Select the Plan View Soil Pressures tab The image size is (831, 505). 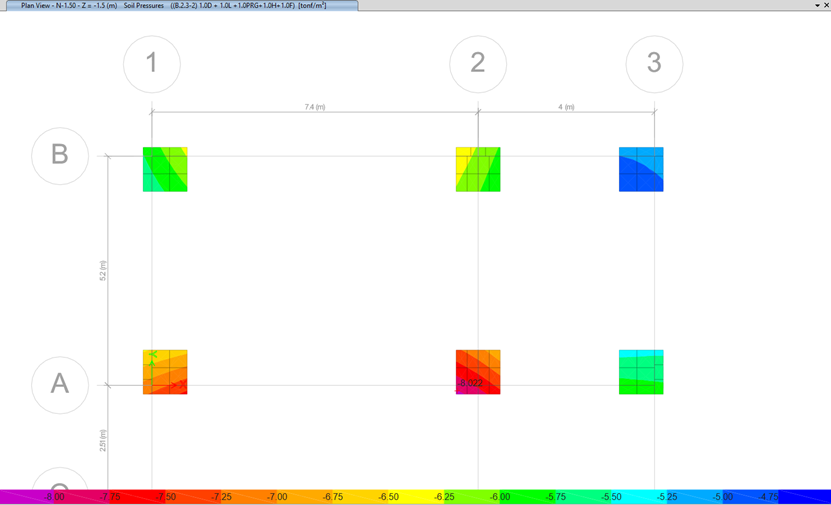[x=178, y=6]
